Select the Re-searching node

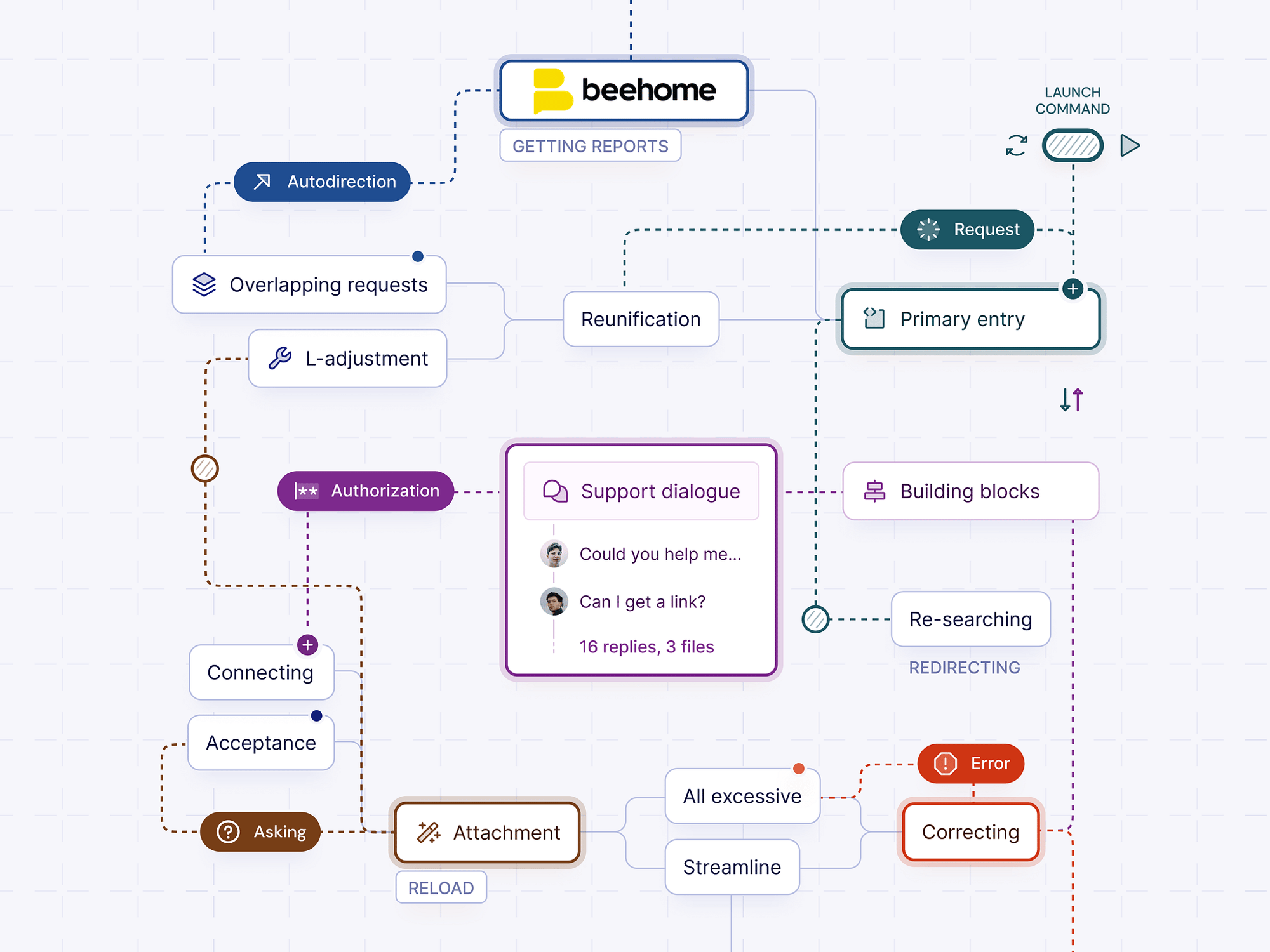point(971,619)
